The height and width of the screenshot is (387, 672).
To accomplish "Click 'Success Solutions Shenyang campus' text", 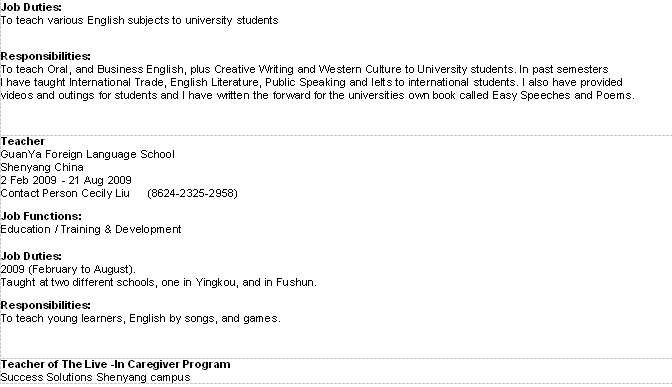I will [95, 378].
